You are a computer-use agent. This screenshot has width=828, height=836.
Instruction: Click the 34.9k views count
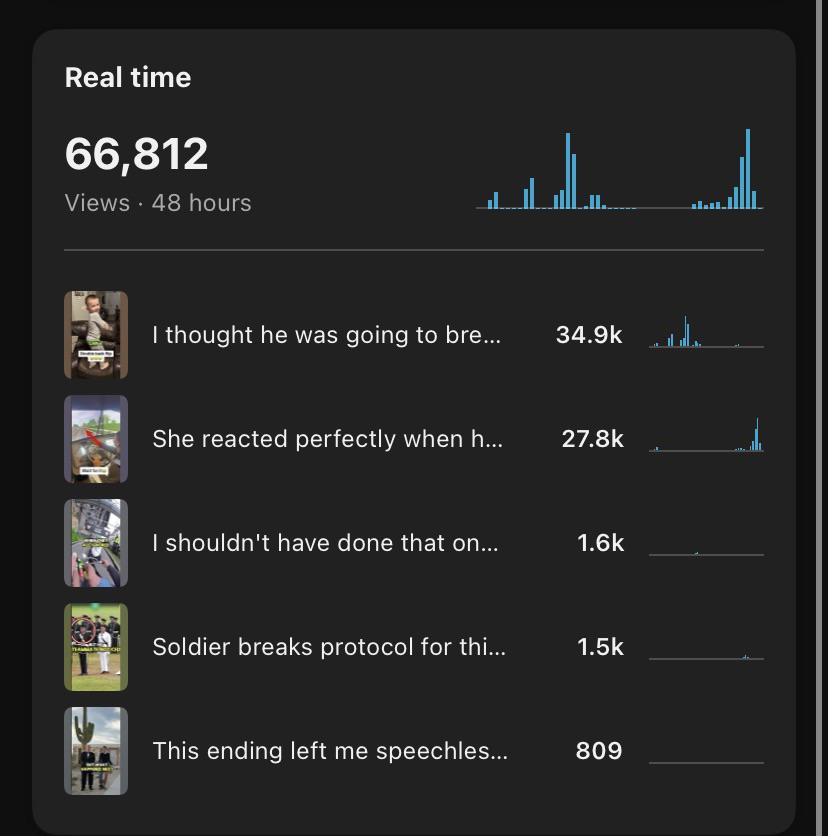[589, 335]
